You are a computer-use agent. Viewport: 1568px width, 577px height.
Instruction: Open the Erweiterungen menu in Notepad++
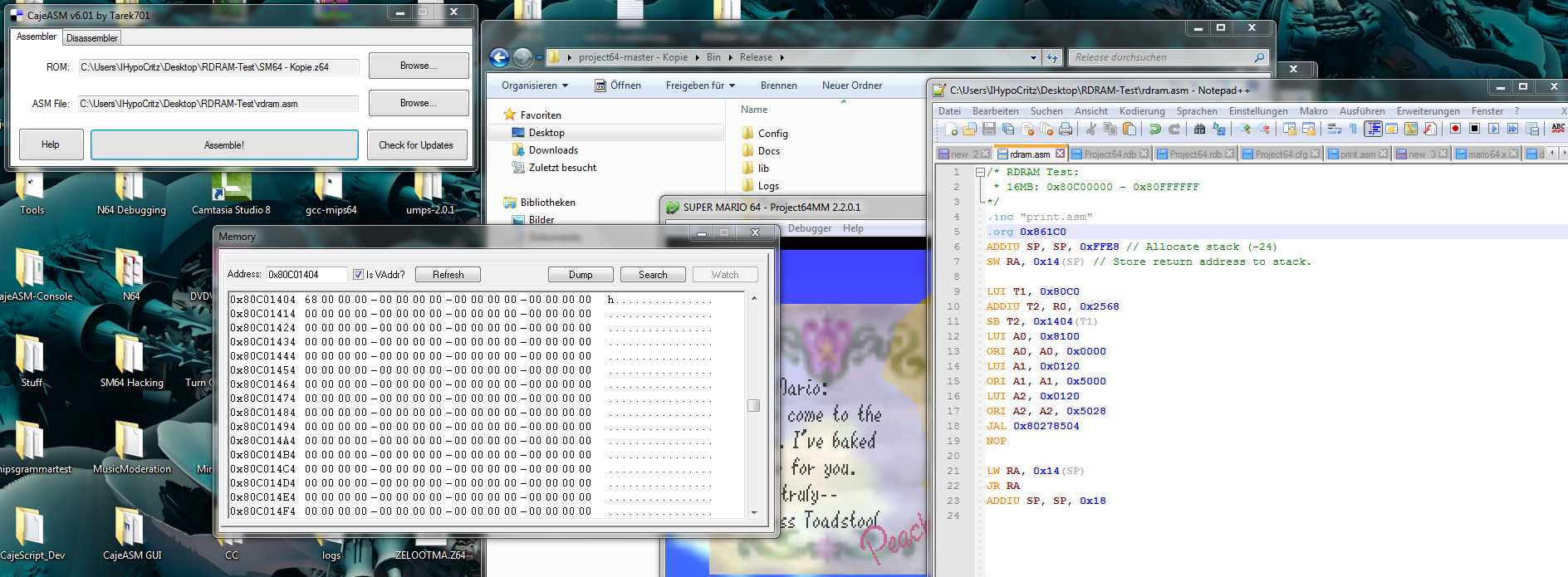[x=1428, y=111]
